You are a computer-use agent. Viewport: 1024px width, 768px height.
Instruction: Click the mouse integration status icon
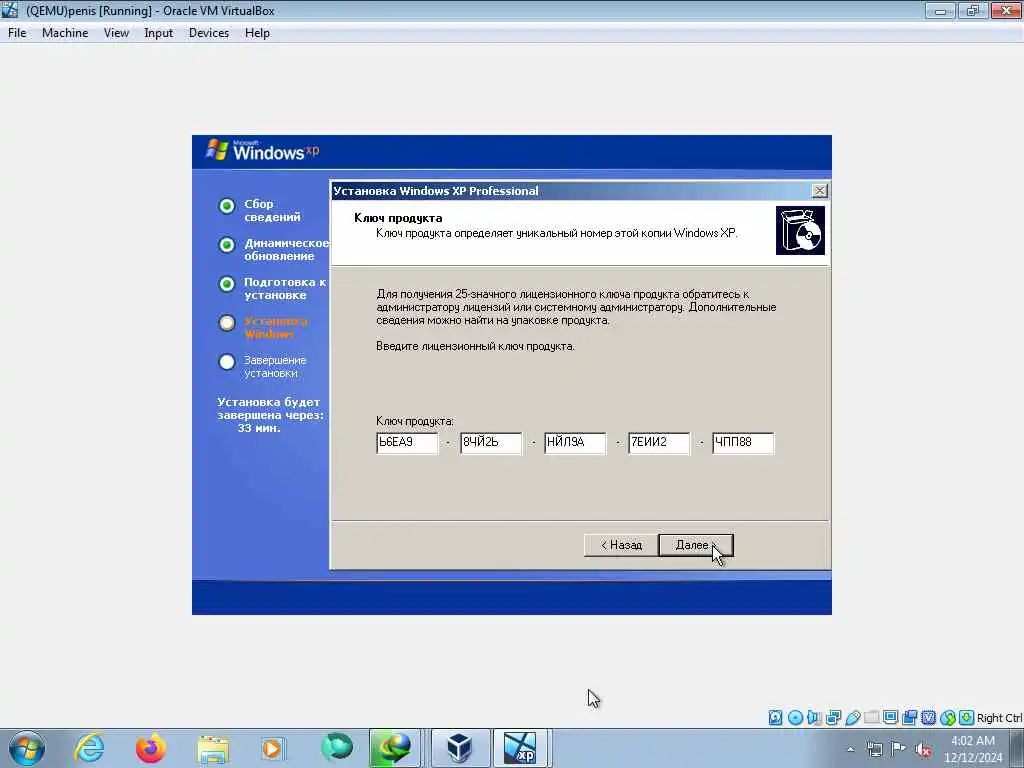[948, 718]
